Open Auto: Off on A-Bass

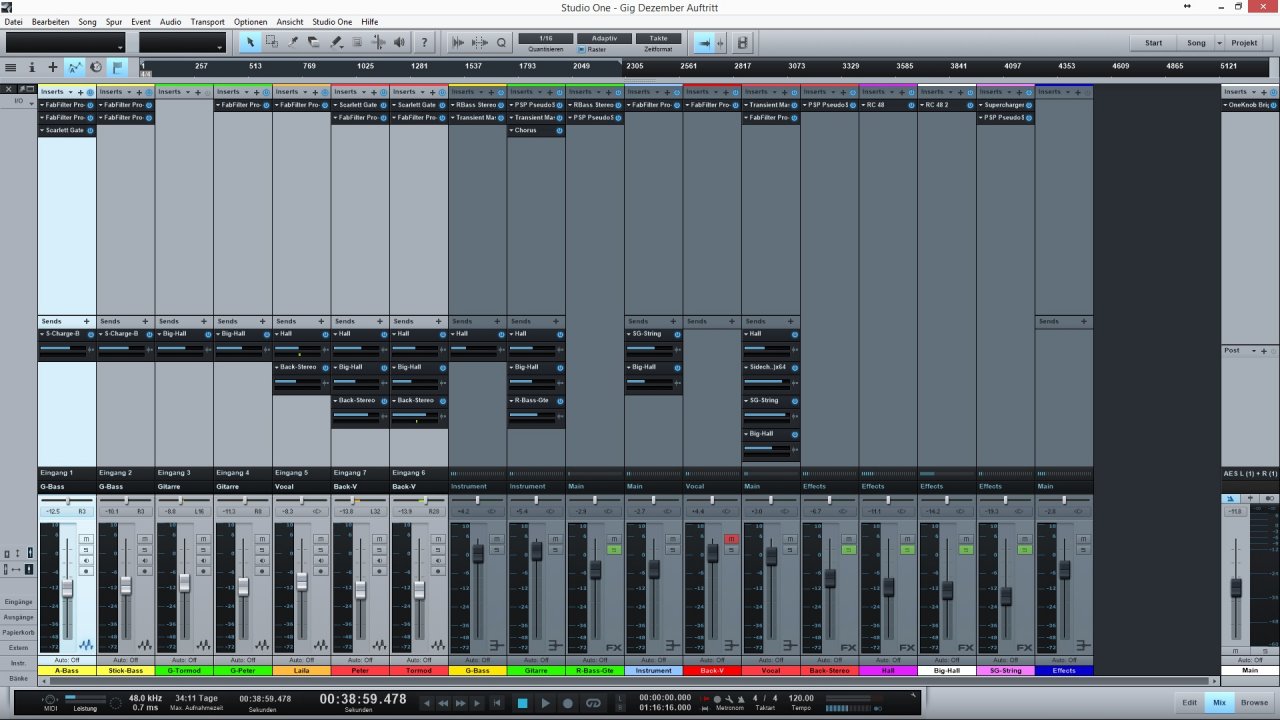click(x=67, y=660)
